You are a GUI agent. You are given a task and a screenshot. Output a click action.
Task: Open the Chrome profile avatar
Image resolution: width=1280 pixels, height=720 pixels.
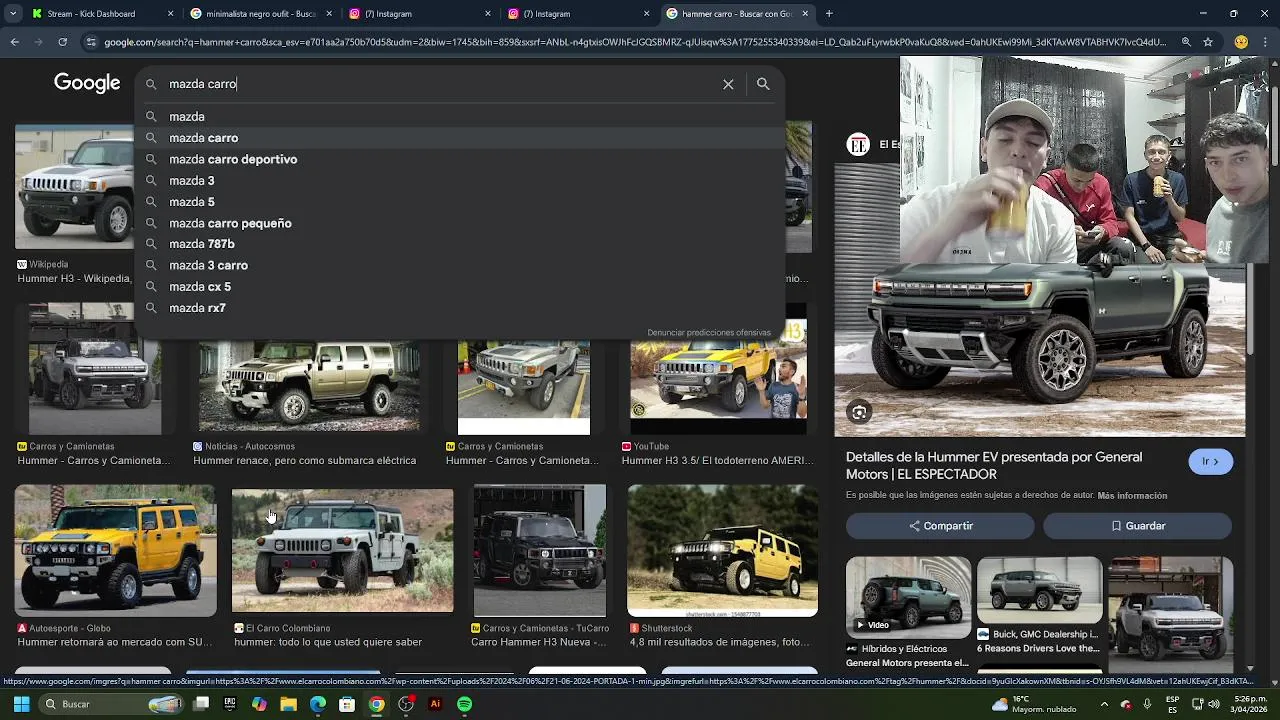[1241, 42]
